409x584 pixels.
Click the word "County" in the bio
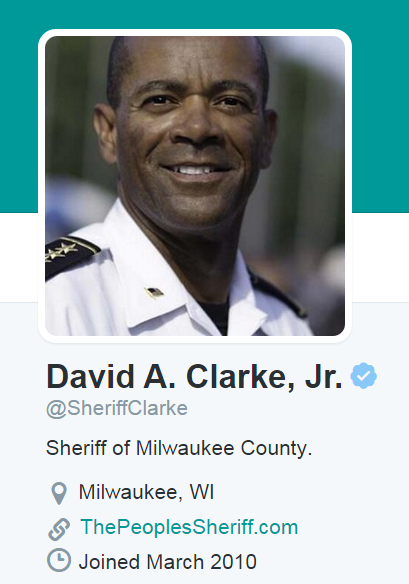276,448
